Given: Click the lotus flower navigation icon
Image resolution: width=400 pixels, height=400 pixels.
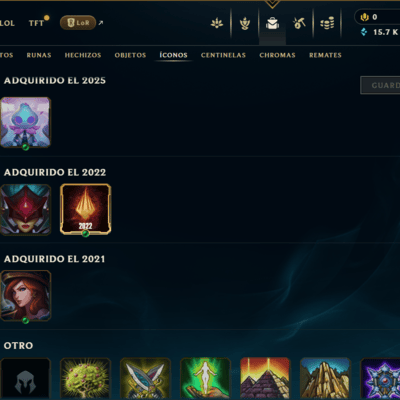Looking at the screenshot, I should (x=217, y=23).
